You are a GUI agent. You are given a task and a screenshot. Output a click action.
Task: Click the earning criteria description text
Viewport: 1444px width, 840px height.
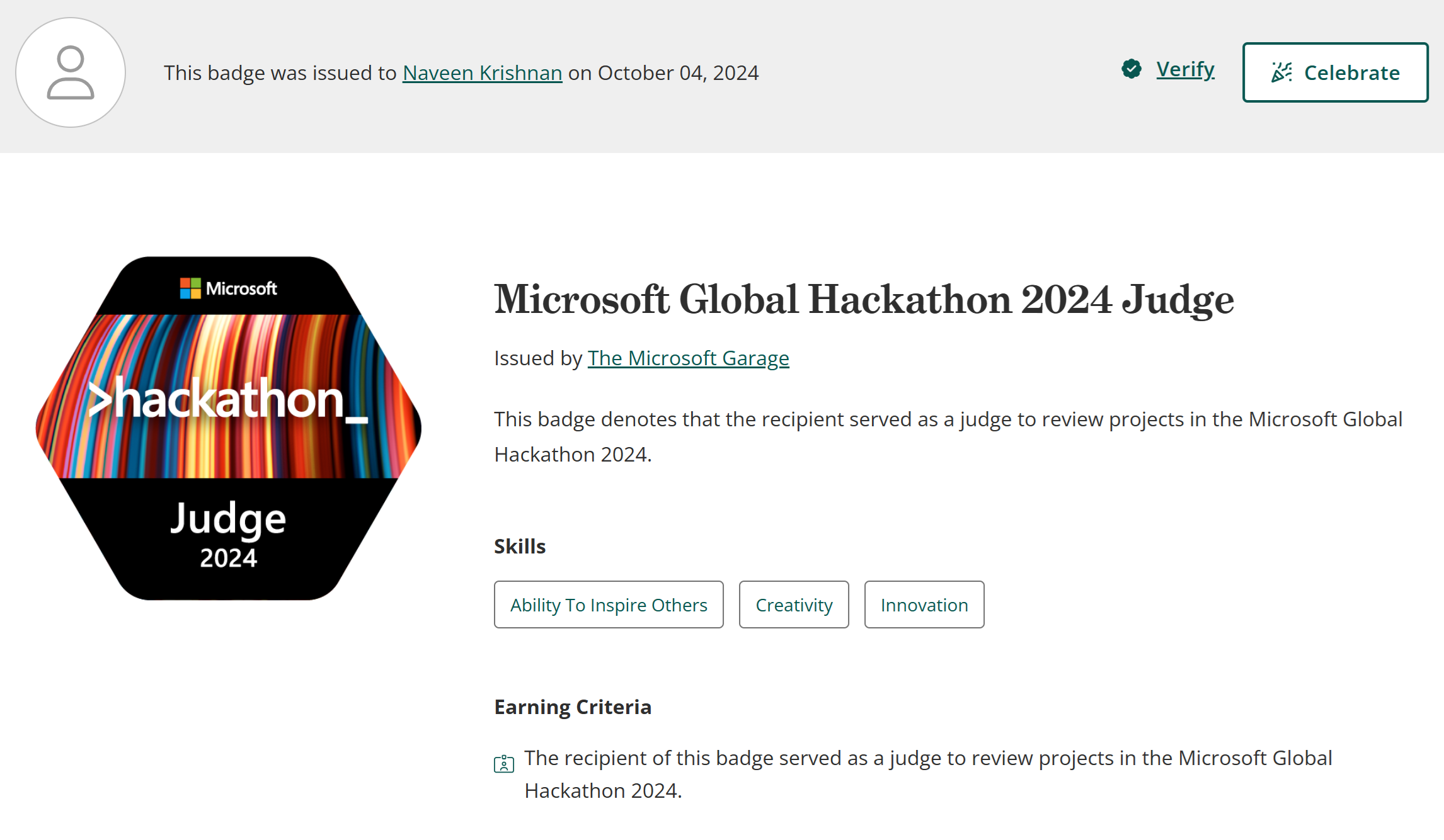point(928,774)
